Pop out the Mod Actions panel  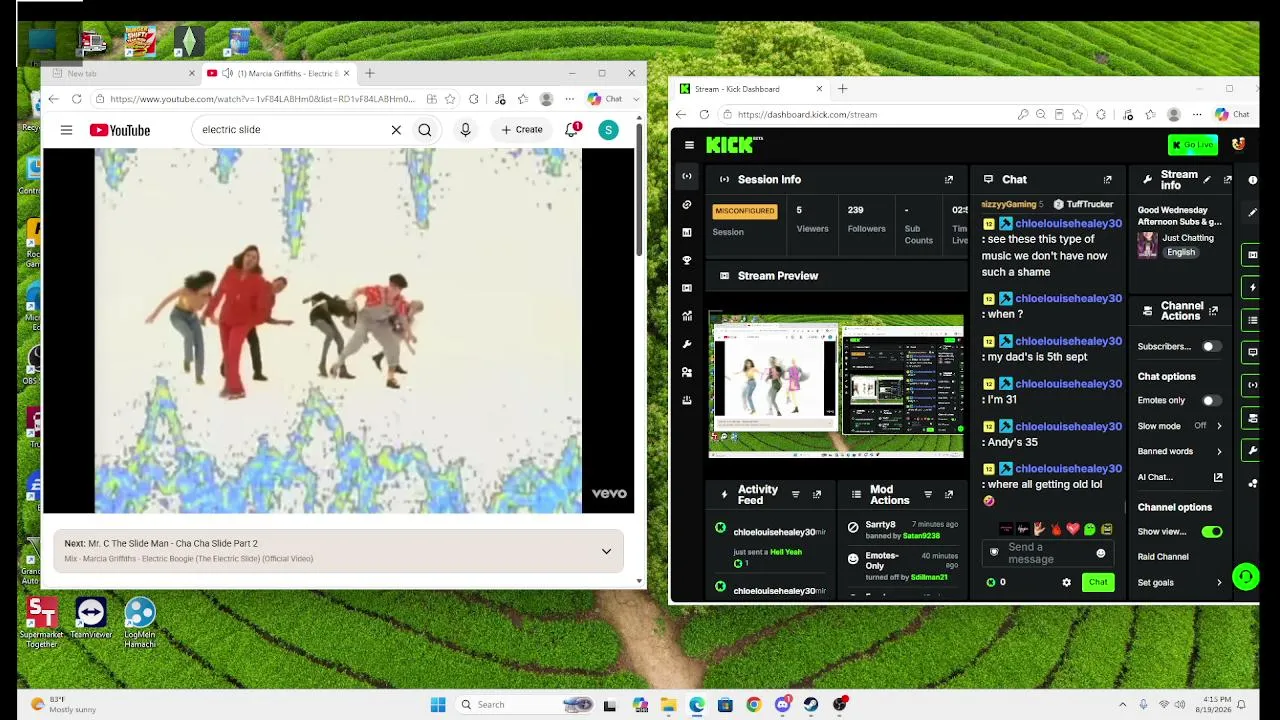coord(949,495)
